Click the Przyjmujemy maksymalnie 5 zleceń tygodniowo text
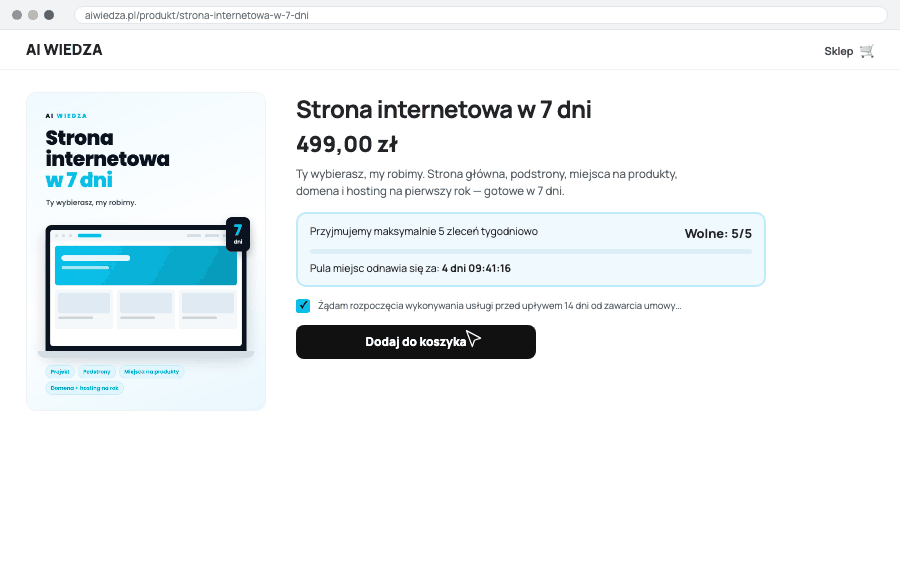Image resolution: width=900 pixels, height=562 pixels. pos(424,231)
